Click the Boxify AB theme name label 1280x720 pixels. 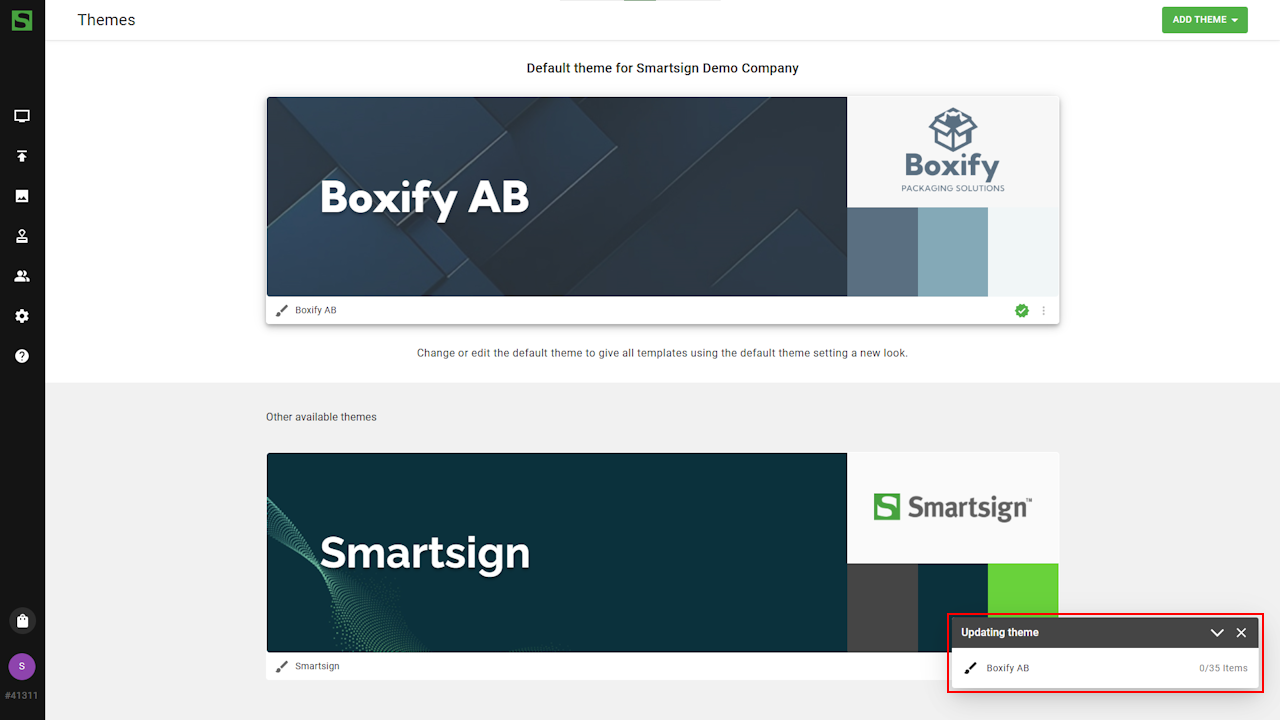point(316,311)
